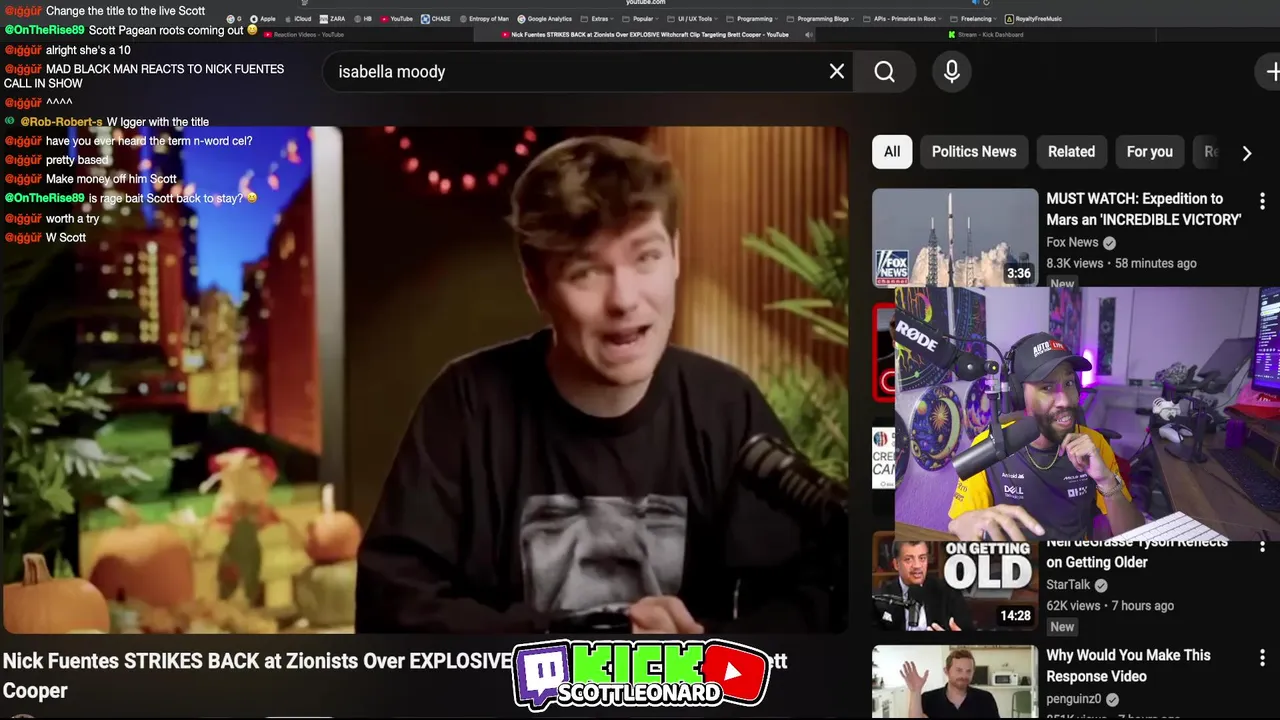Expand the Popular bookmarks folder
This screenshot has height=720, width=1280.
point(641,19)
